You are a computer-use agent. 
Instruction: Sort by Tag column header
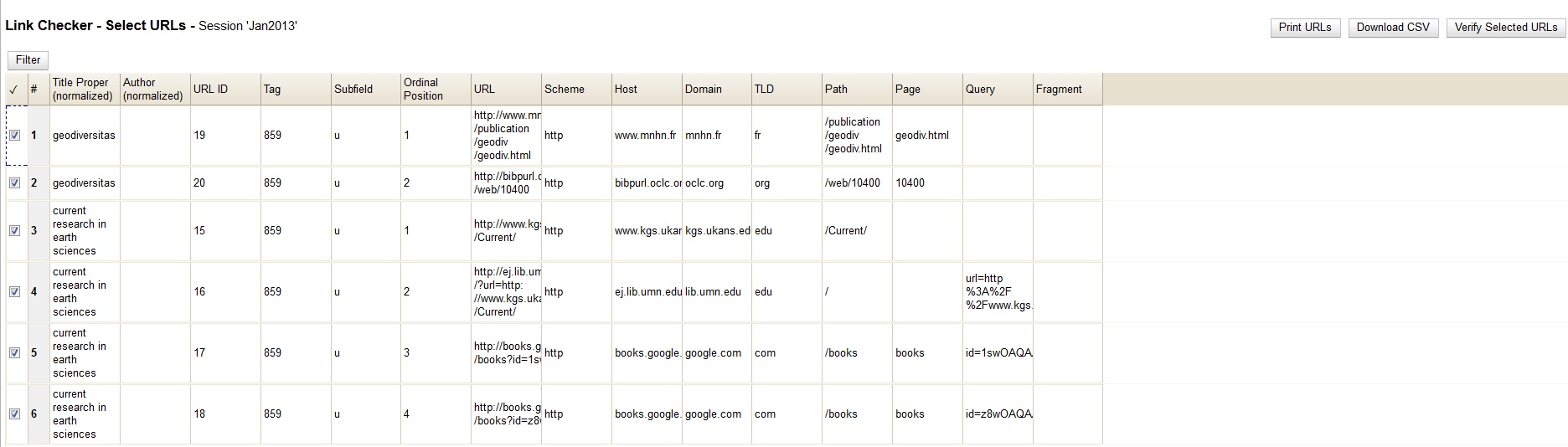[x=296, y=90]
